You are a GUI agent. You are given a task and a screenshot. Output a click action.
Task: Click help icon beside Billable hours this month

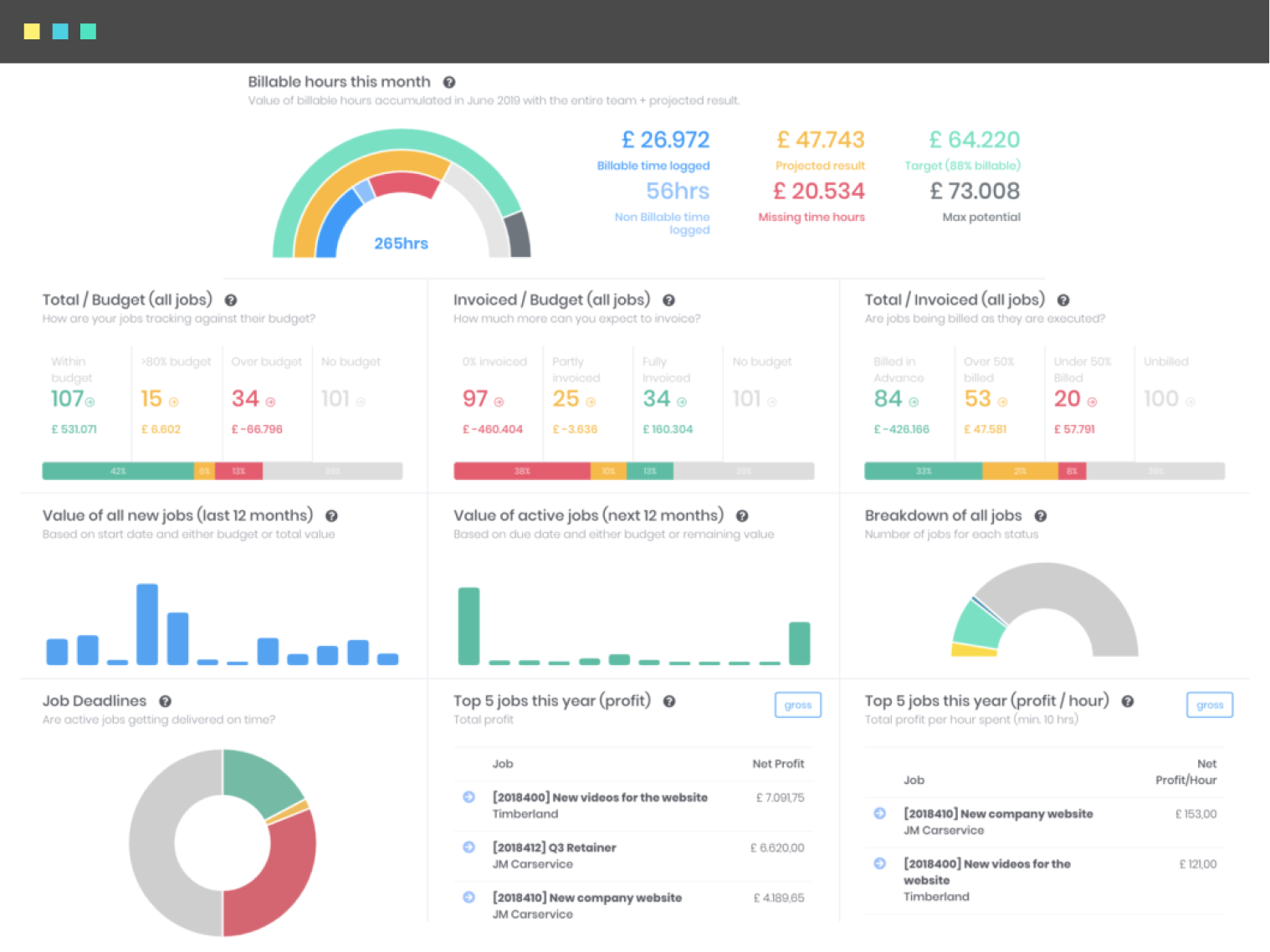pos(449,82)
